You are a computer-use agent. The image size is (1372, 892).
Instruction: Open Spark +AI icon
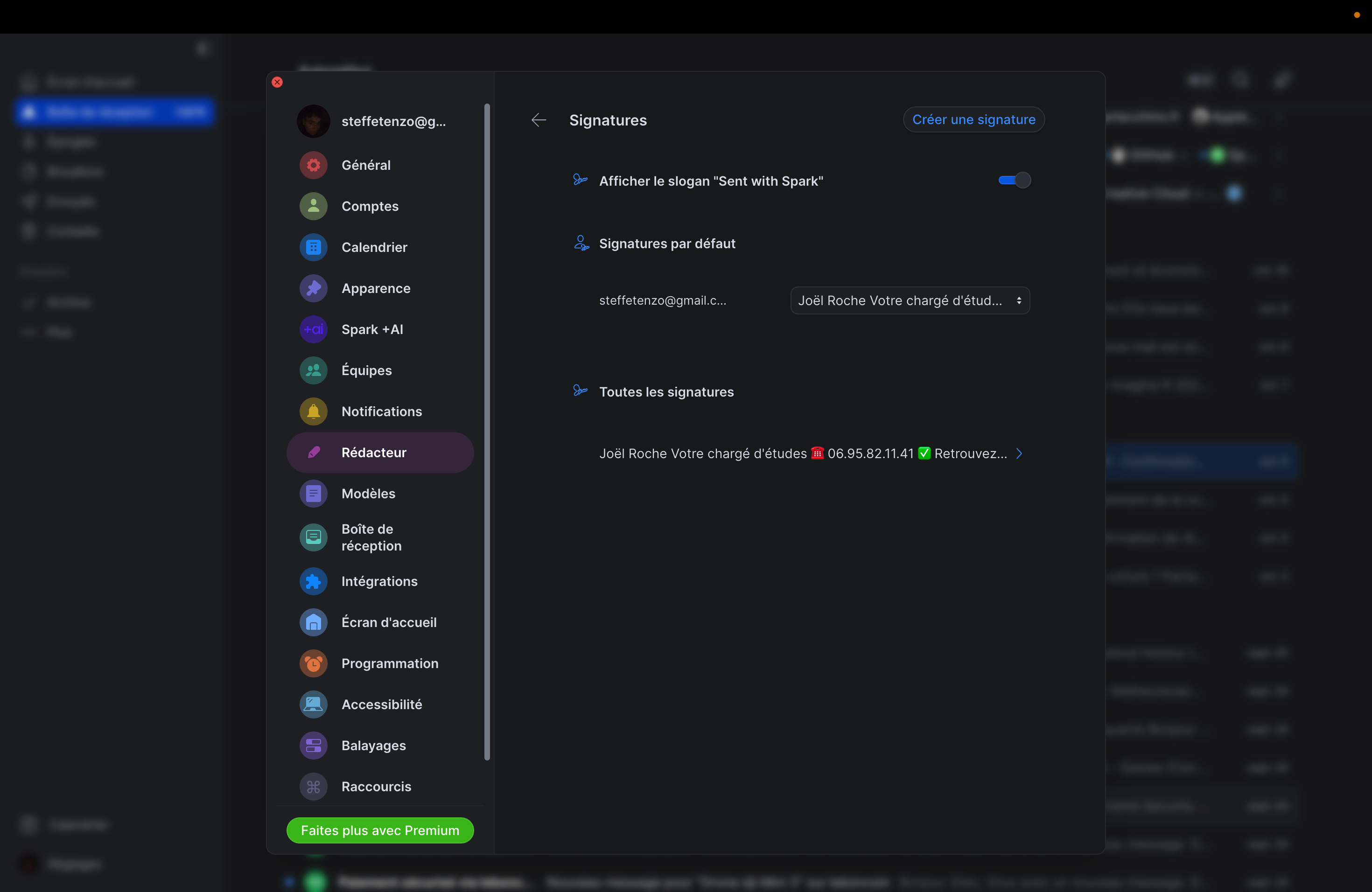pyautogui.click(x=313, y=330)
